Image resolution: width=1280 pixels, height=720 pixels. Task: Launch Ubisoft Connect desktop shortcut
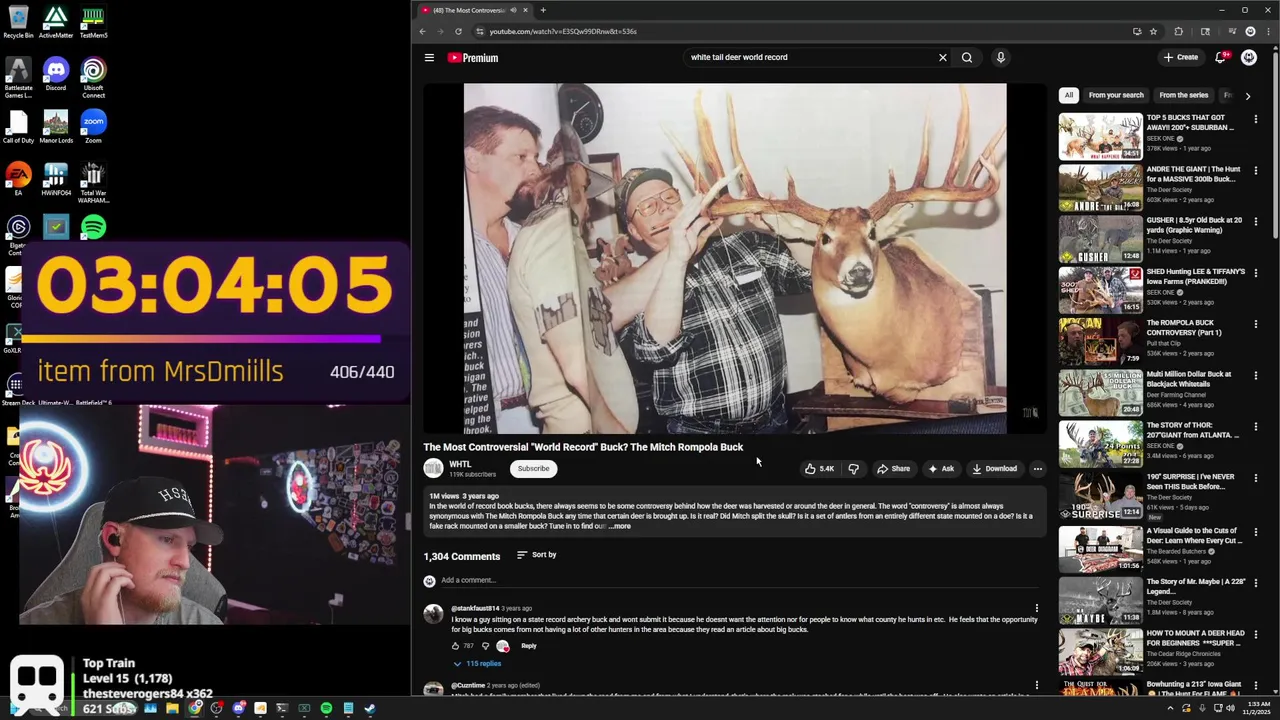(x=93, y=78)
